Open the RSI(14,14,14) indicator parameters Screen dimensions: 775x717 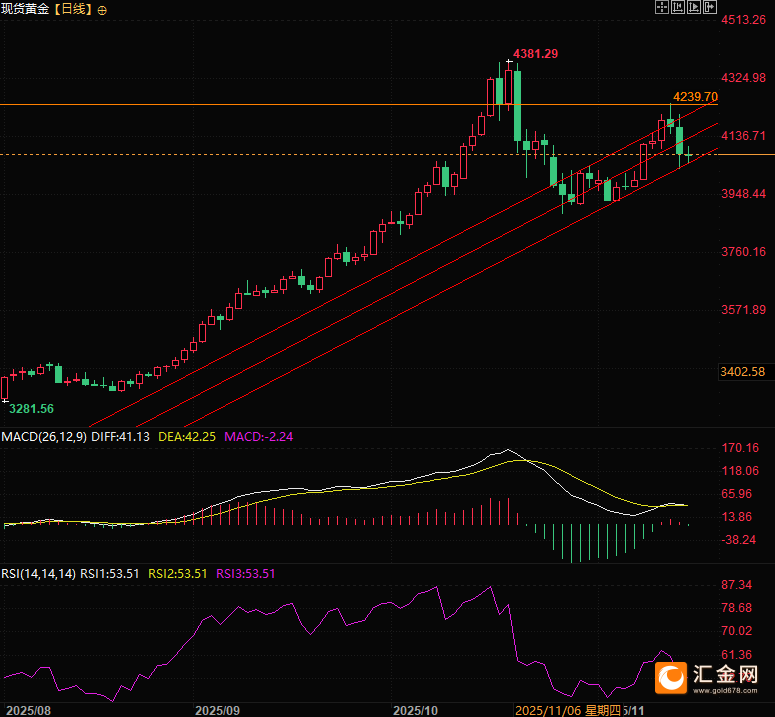[39, 574]
